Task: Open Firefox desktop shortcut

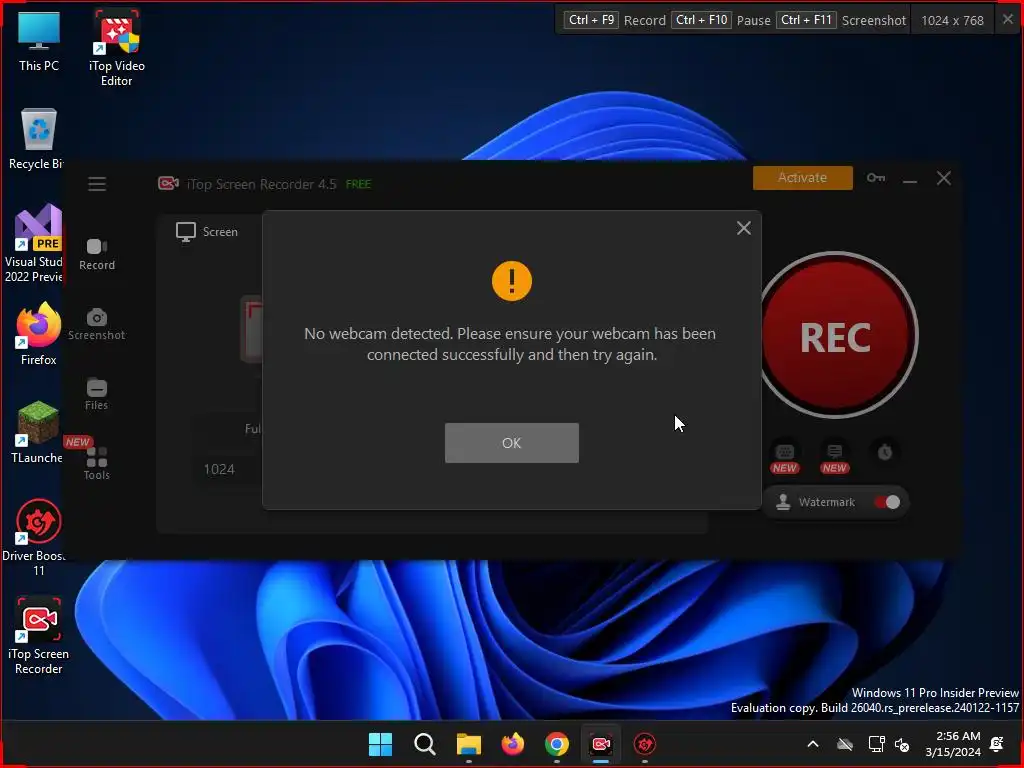Action: (39, 333)
